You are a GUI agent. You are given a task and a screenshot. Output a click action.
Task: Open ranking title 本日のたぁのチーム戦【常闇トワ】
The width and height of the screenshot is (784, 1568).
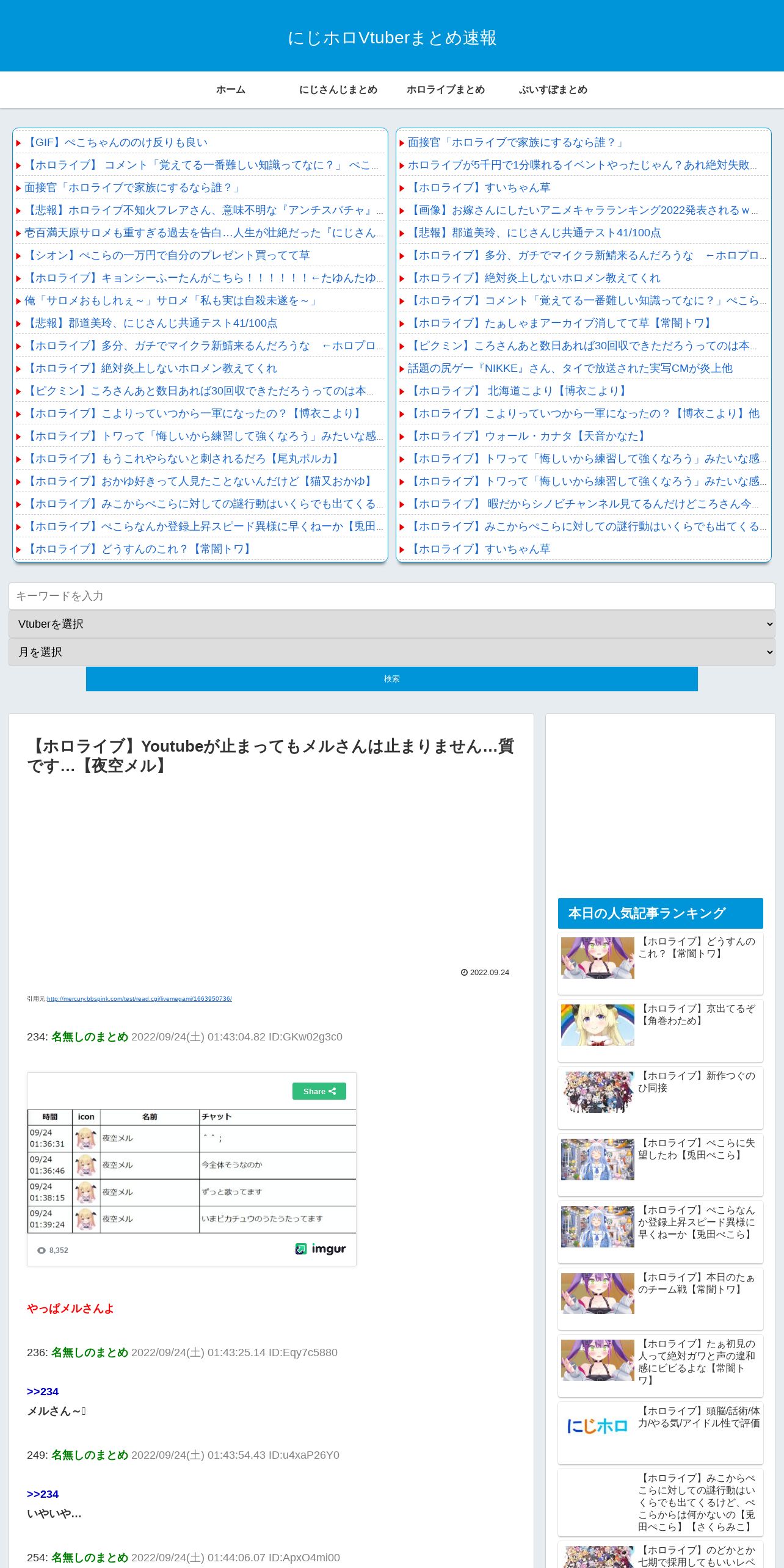pyautogui.click(x=697, y=1283)
